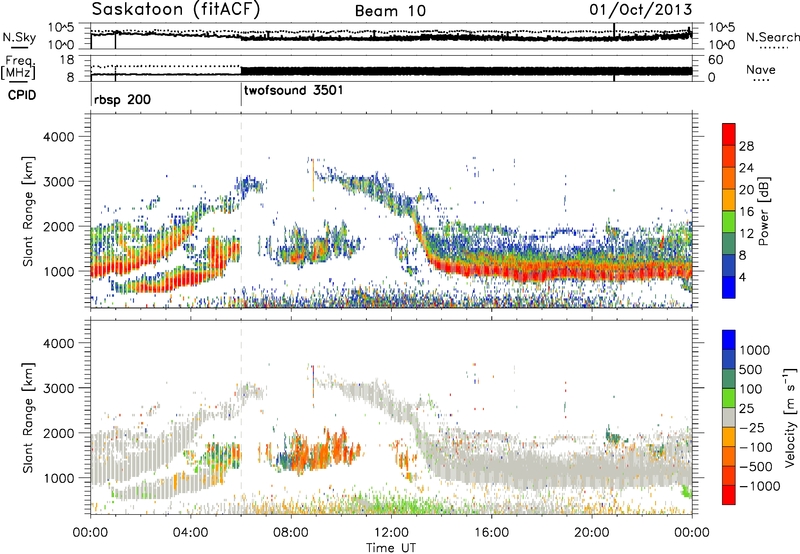
Task: Click the 'Nave' legend label
Action: (x=761, y=69)
